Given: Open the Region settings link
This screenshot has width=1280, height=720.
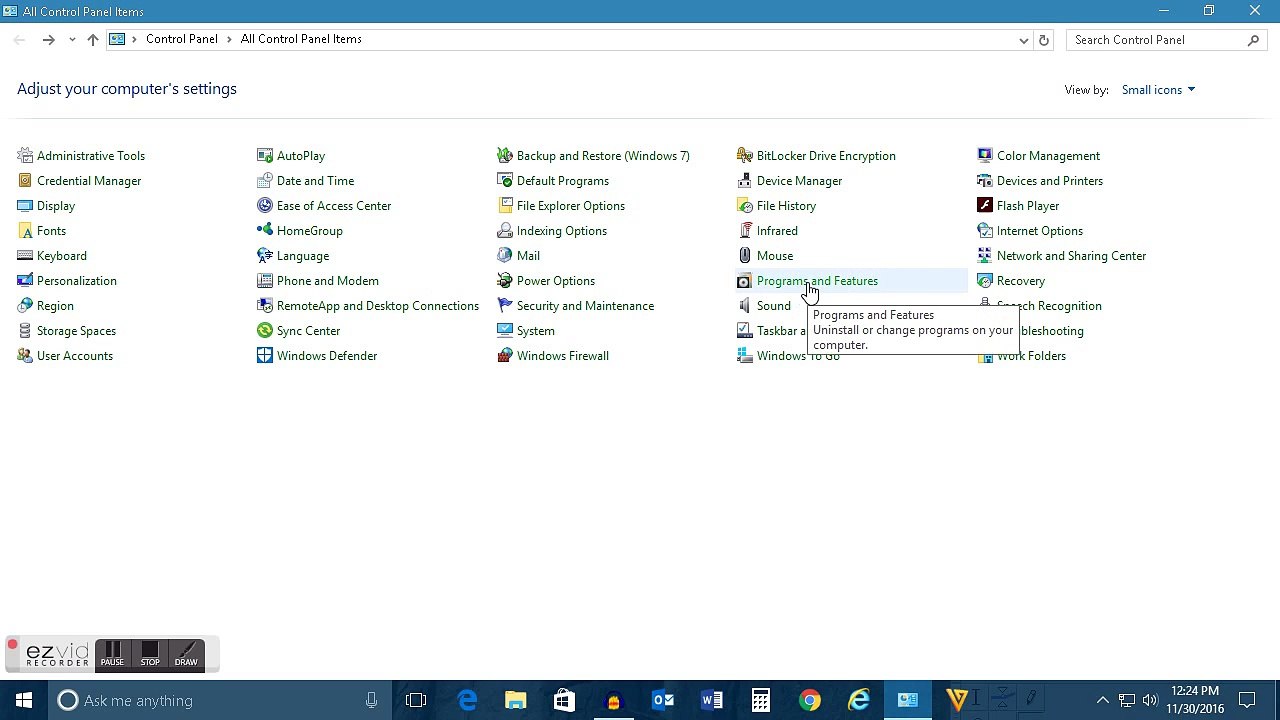Looking at the screenshot, I should [55, 306].
